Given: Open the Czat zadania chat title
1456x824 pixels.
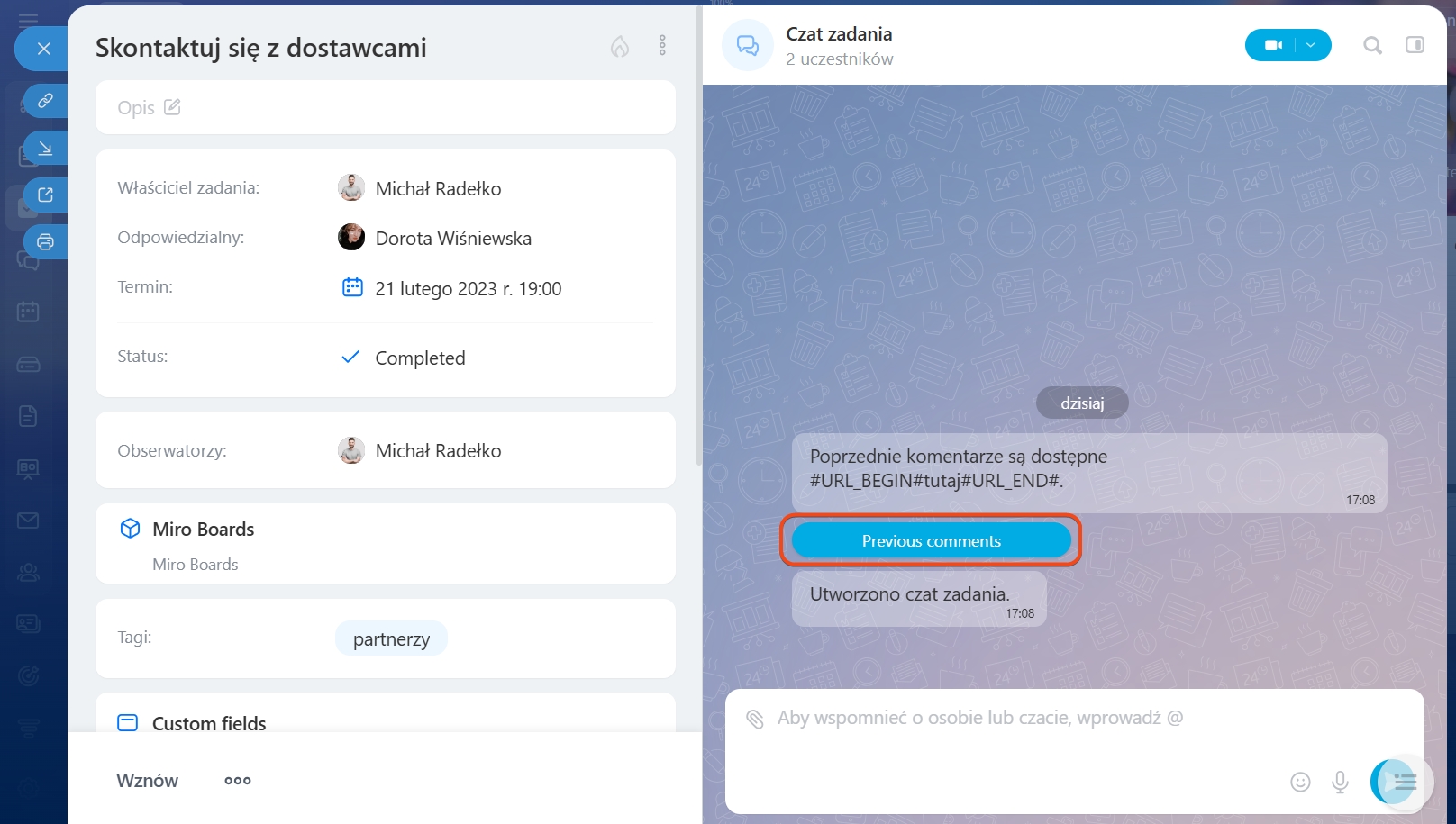Looking at the screenshot, I should (839, 34).
